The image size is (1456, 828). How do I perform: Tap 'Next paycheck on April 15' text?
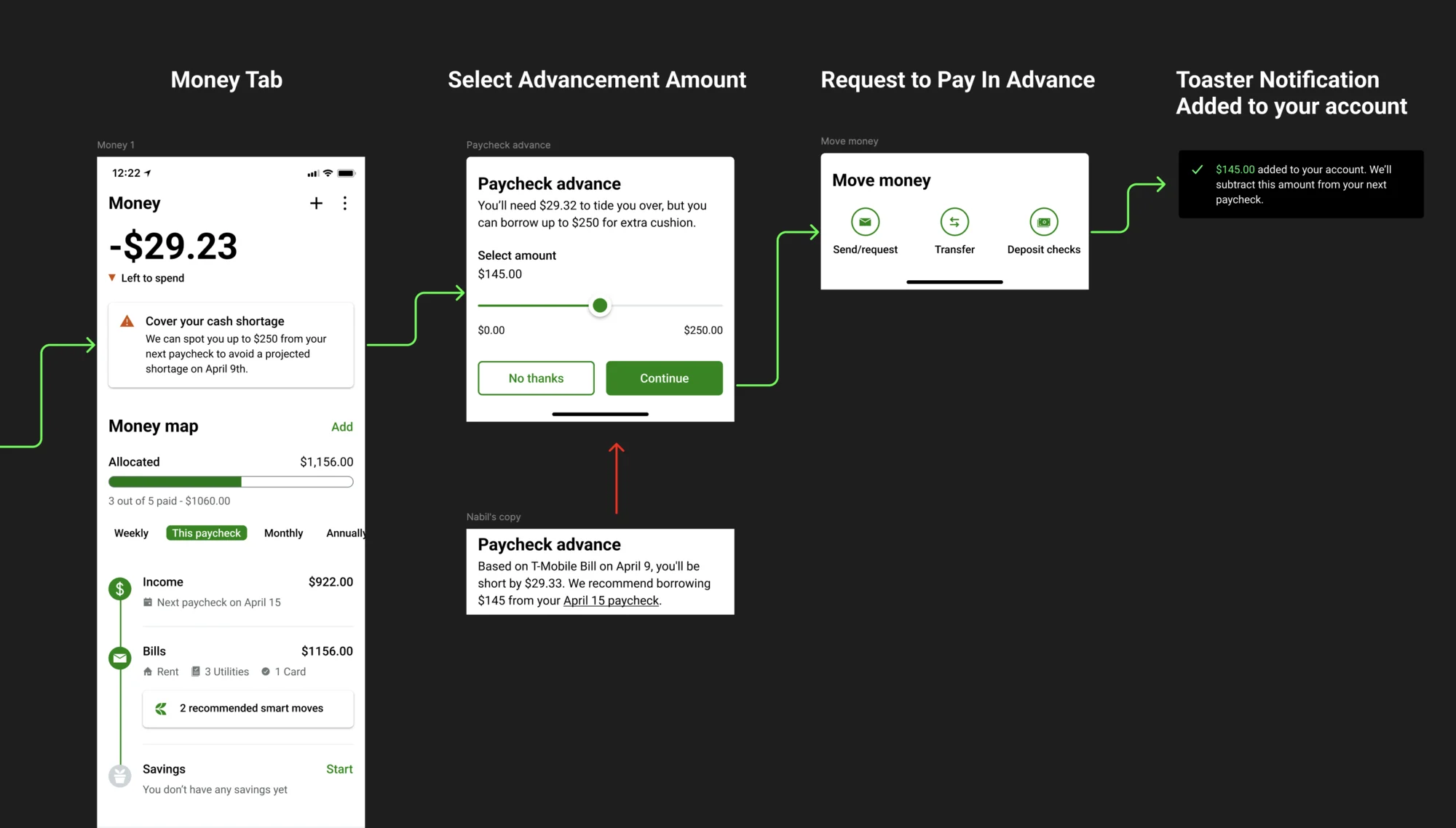click(x=219, y=602)
